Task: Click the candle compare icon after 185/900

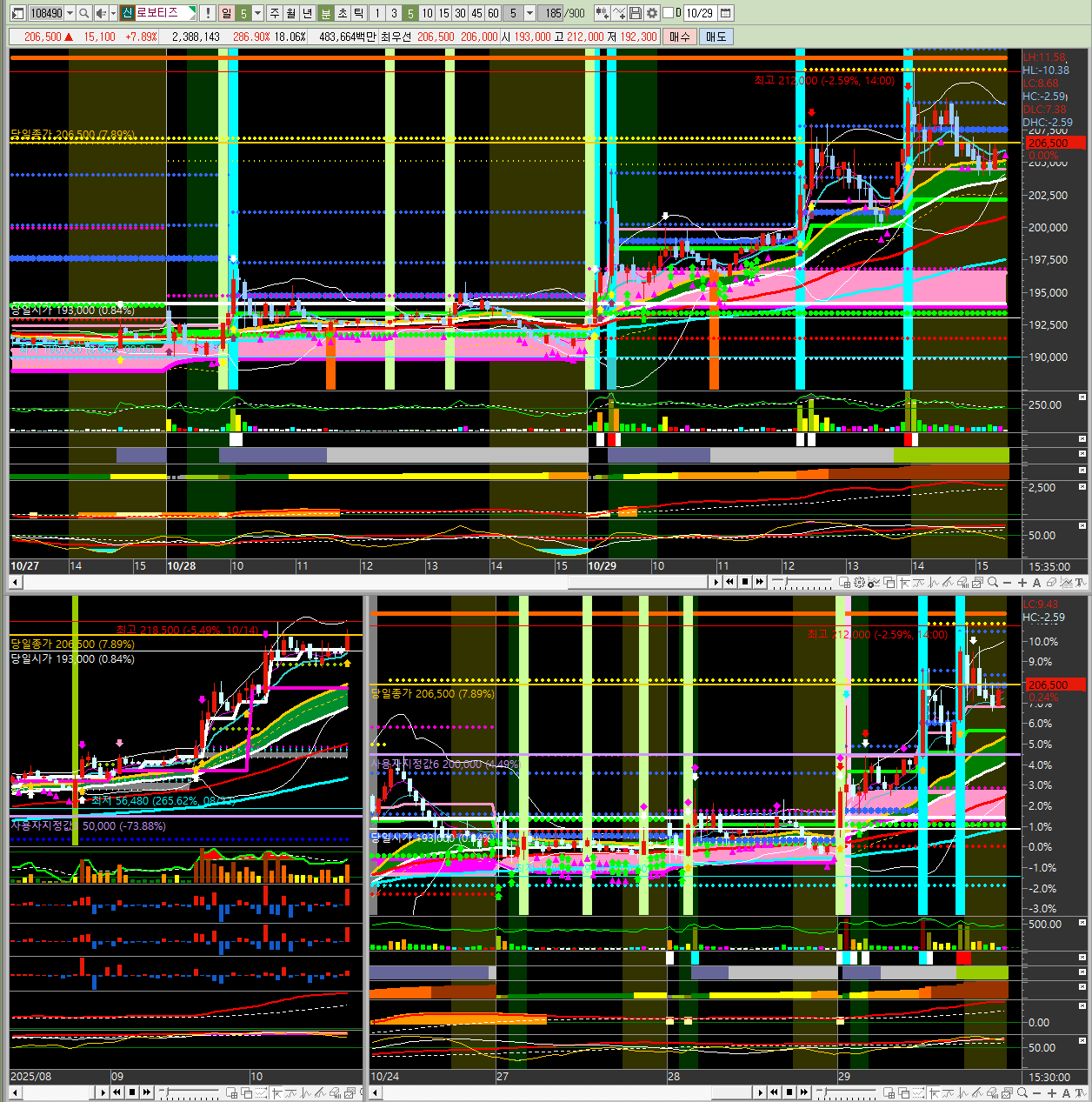Action: 602,13
